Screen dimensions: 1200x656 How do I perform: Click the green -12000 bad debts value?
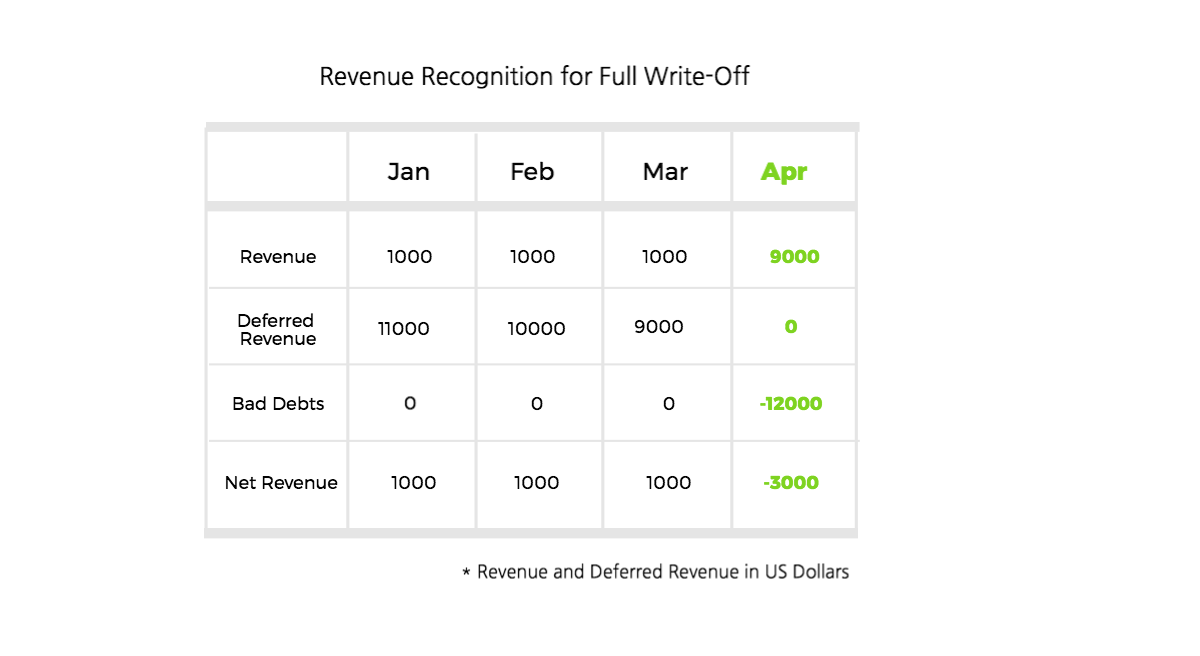[x=791, y=404]
